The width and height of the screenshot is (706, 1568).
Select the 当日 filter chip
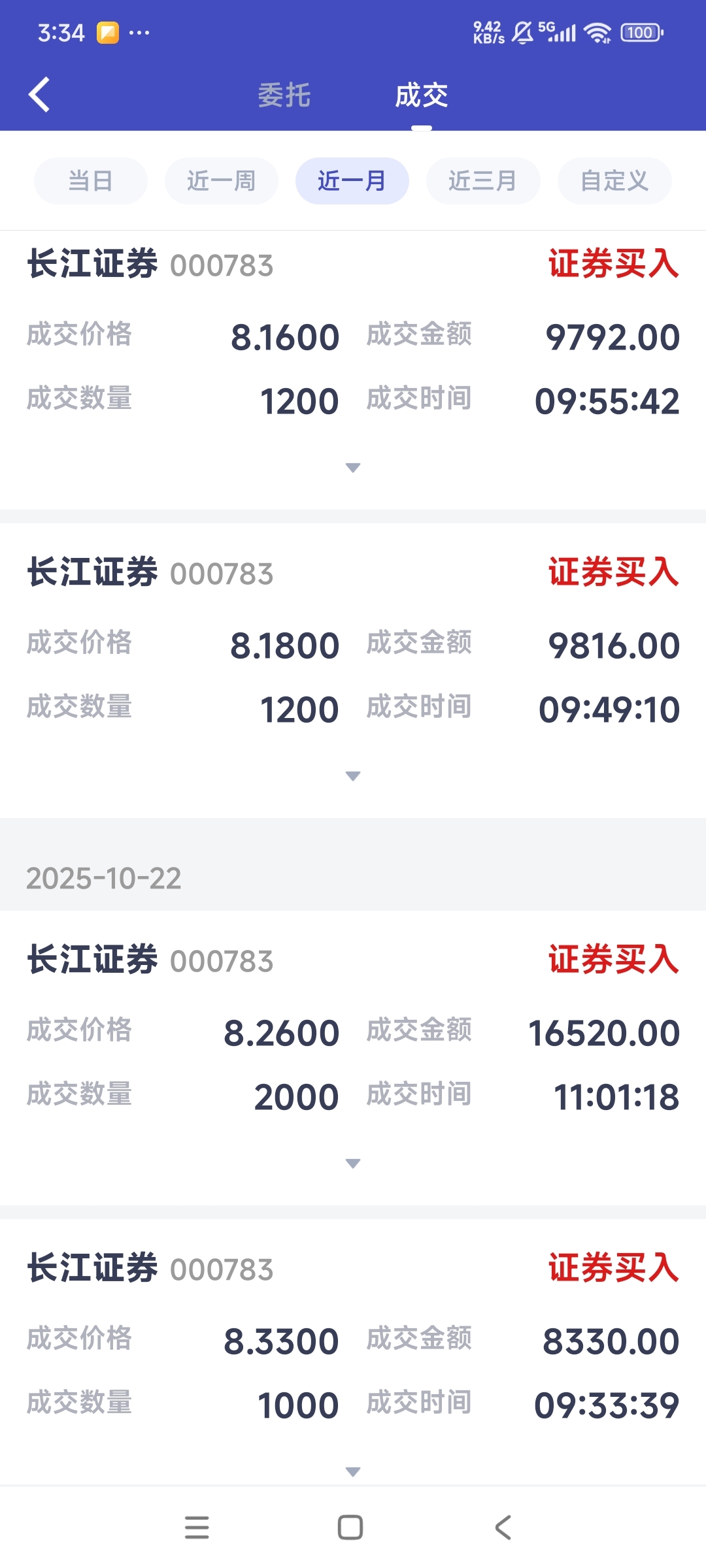click(x=90, y=181)
